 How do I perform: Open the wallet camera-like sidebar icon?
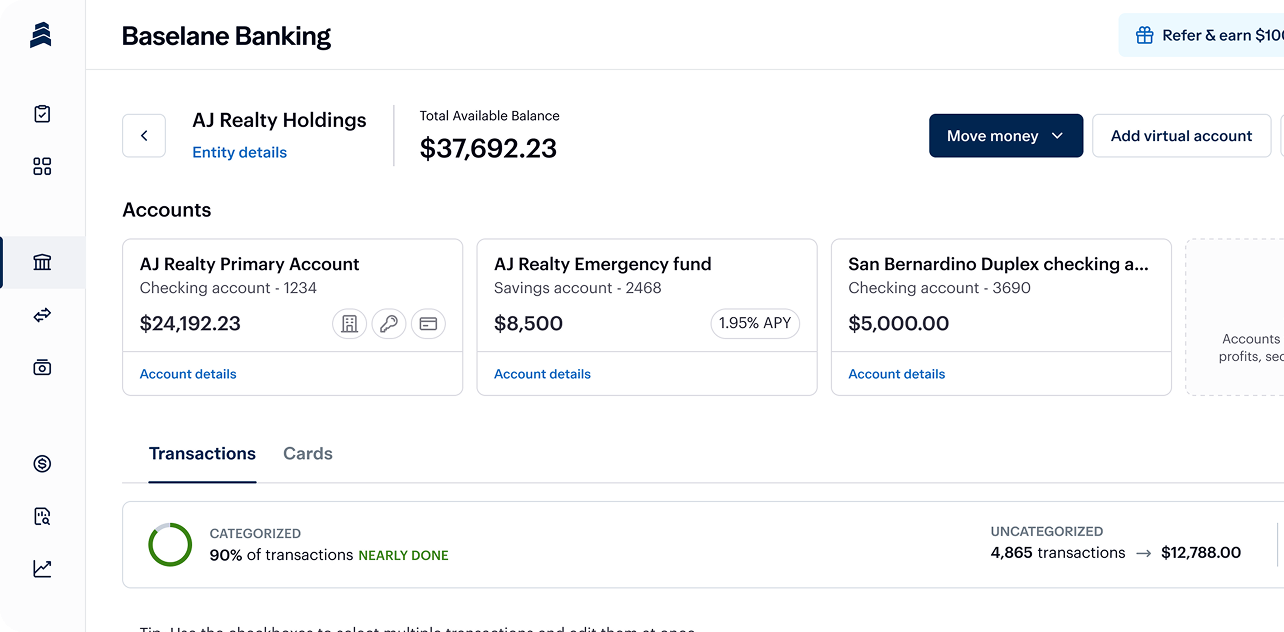pyautogui.click(x=42, y=367)
